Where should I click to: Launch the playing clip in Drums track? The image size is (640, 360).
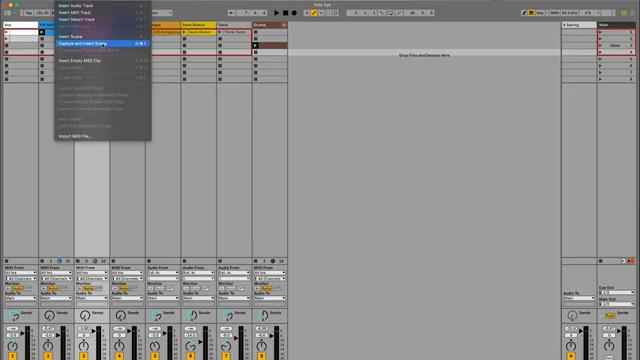256,46
